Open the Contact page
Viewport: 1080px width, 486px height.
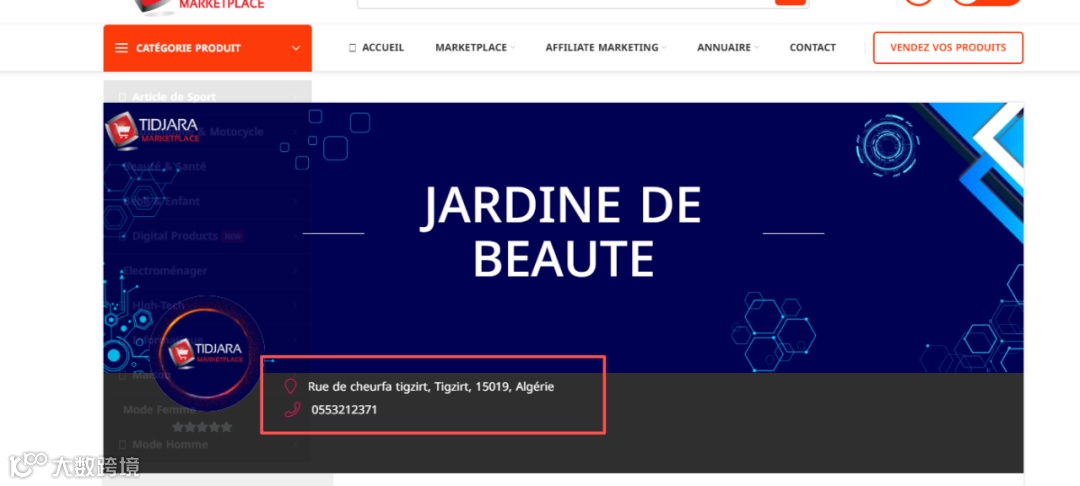click(813, 47)
